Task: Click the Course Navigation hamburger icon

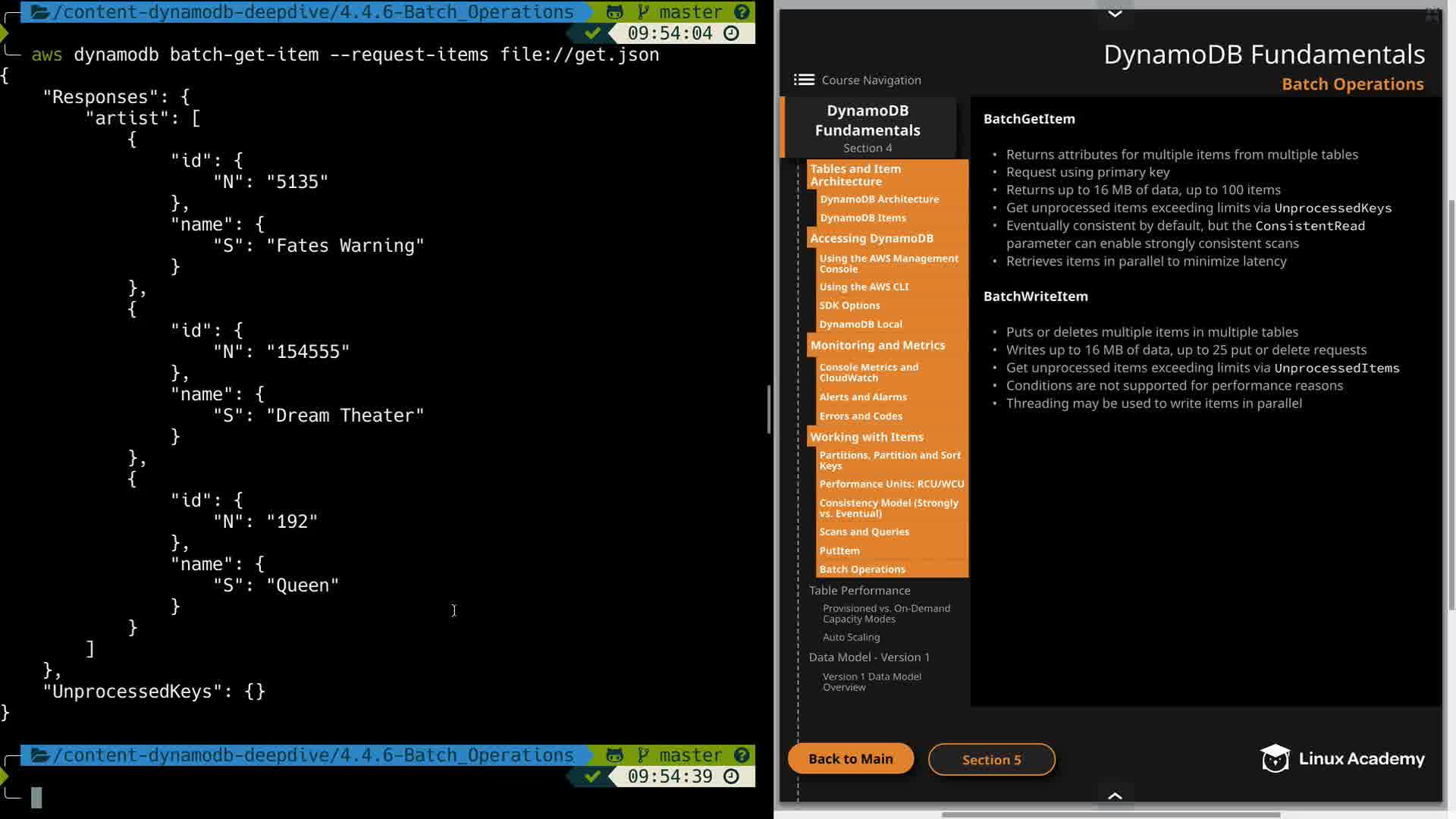Action: click(x=804, y=80)
